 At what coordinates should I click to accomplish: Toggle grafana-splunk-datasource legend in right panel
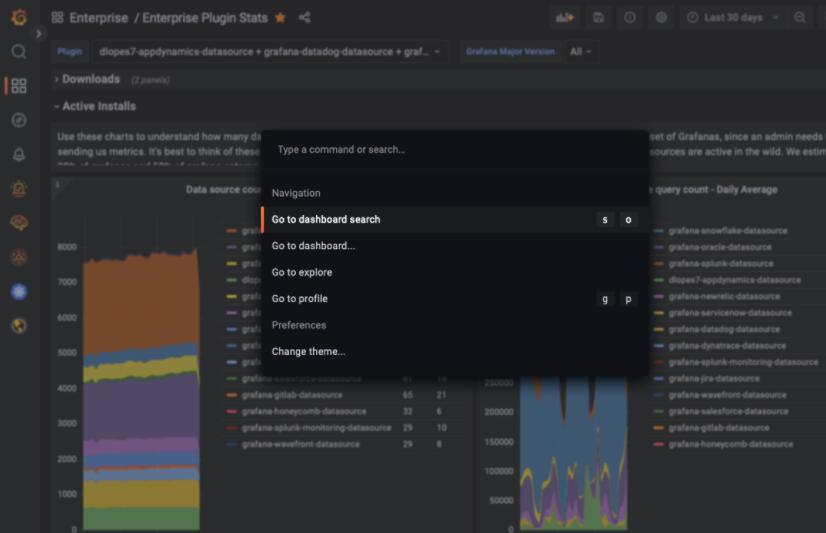[x=721, y=263]
